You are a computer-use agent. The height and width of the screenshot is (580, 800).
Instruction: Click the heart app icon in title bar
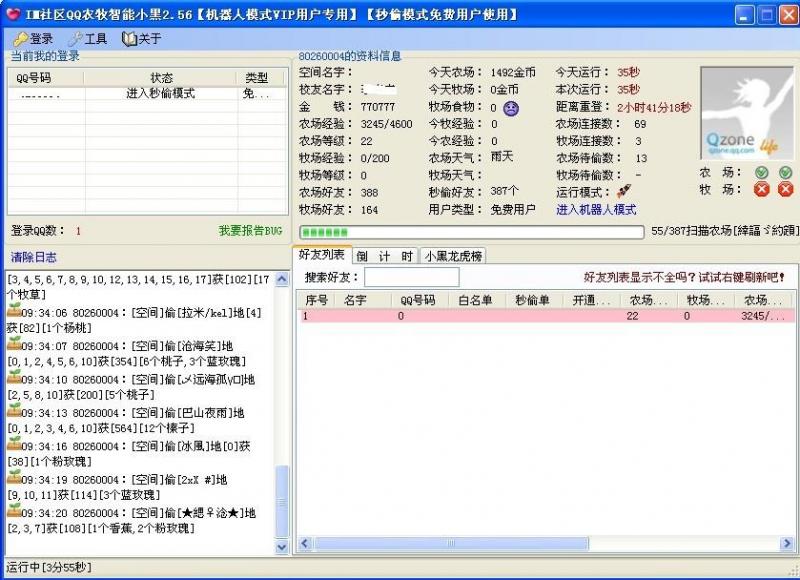tap(14, 14)
